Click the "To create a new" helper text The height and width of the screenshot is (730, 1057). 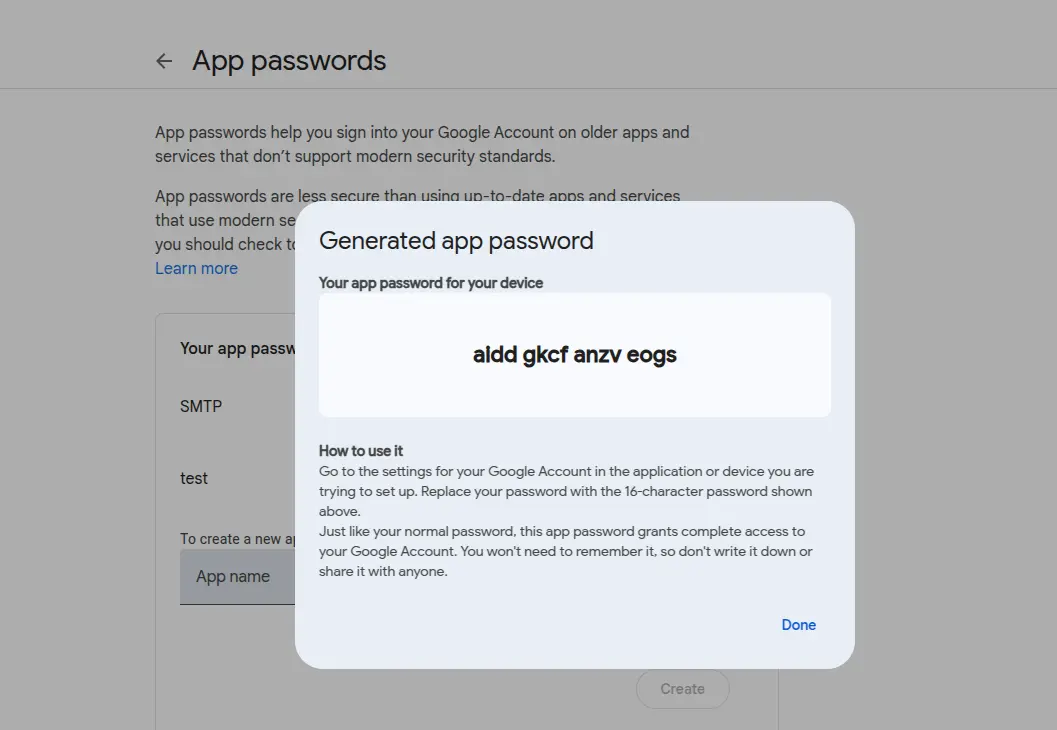tap(237, 539)
